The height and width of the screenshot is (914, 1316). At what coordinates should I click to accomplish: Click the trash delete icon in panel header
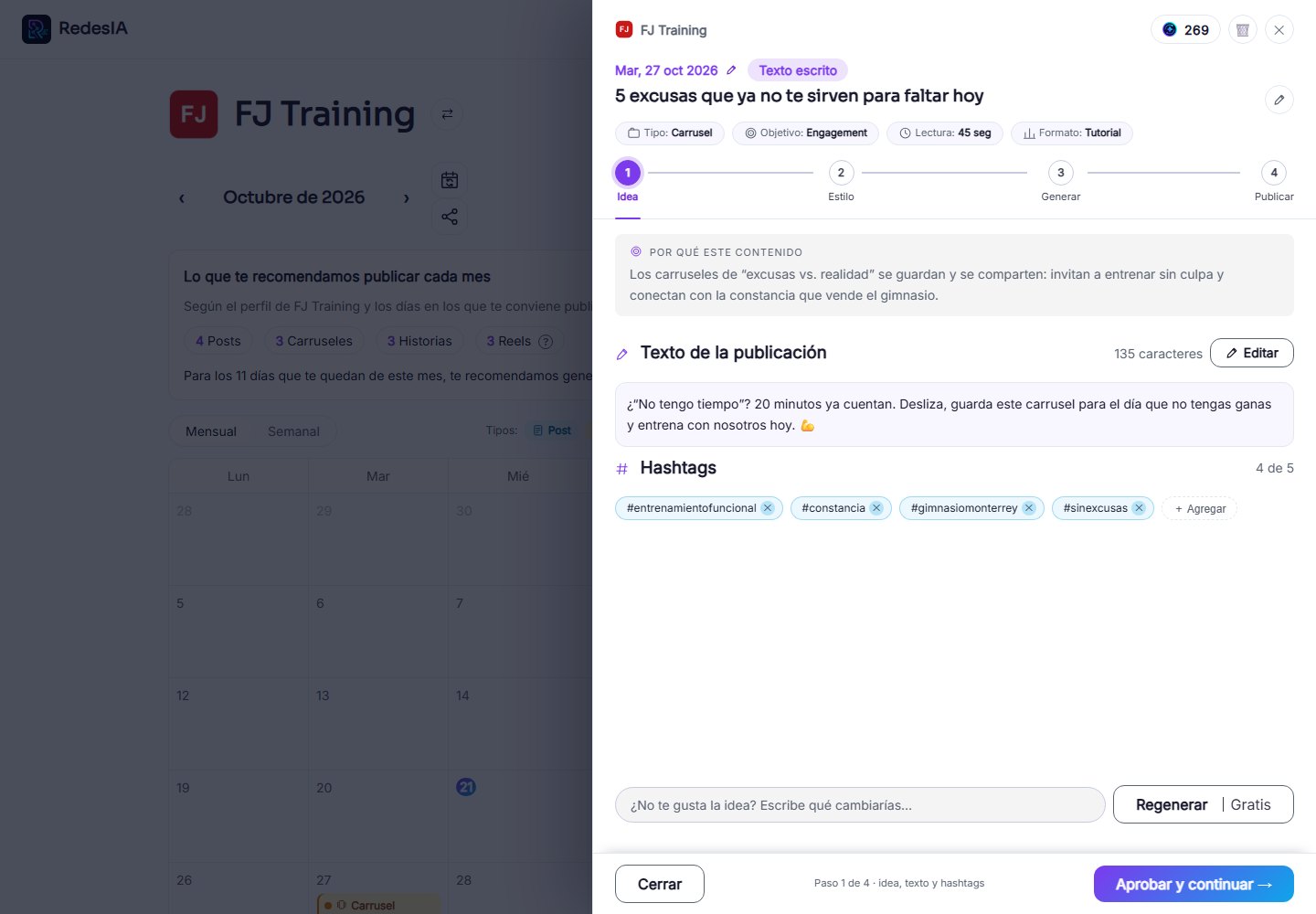point(1243,30)
